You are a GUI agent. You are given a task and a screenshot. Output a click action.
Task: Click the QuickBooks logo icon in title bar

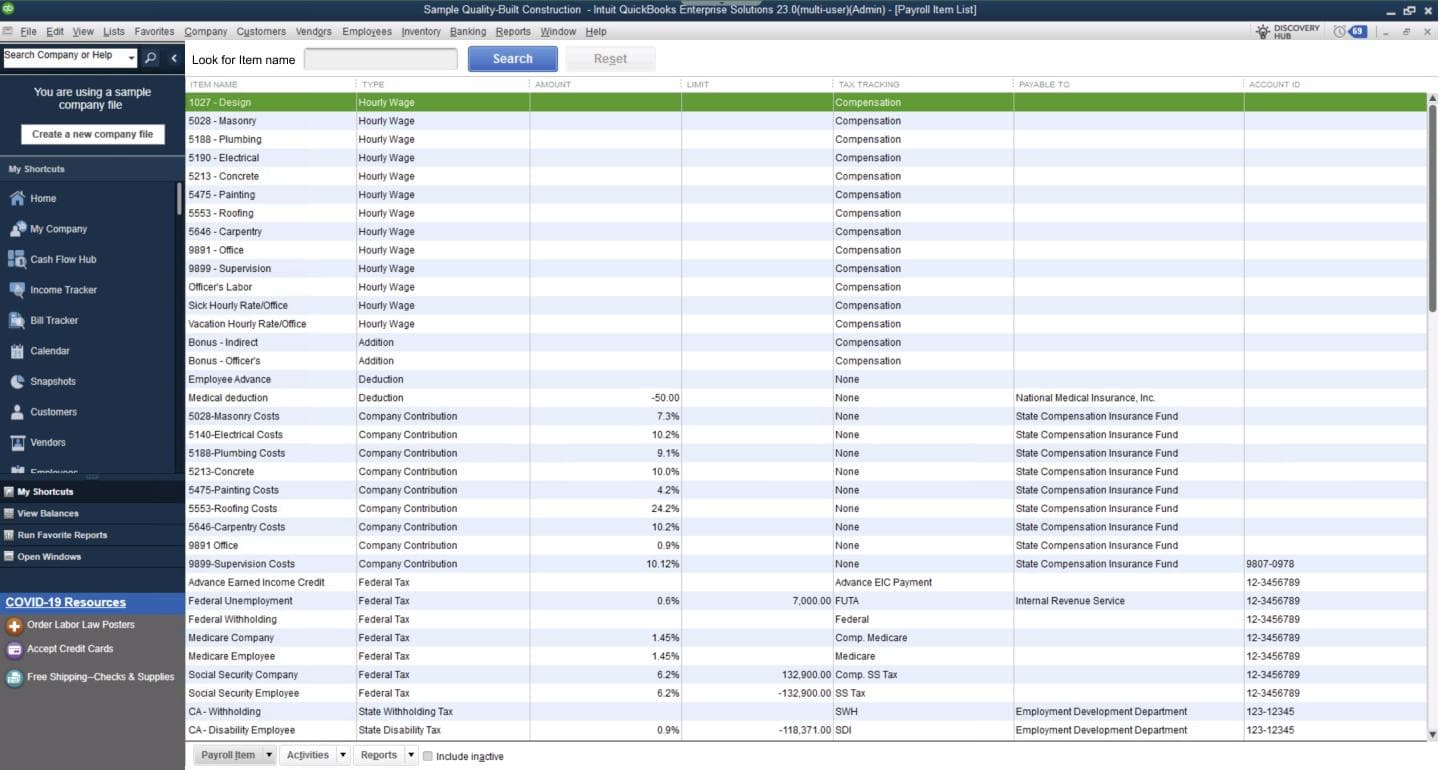point(8,9)
